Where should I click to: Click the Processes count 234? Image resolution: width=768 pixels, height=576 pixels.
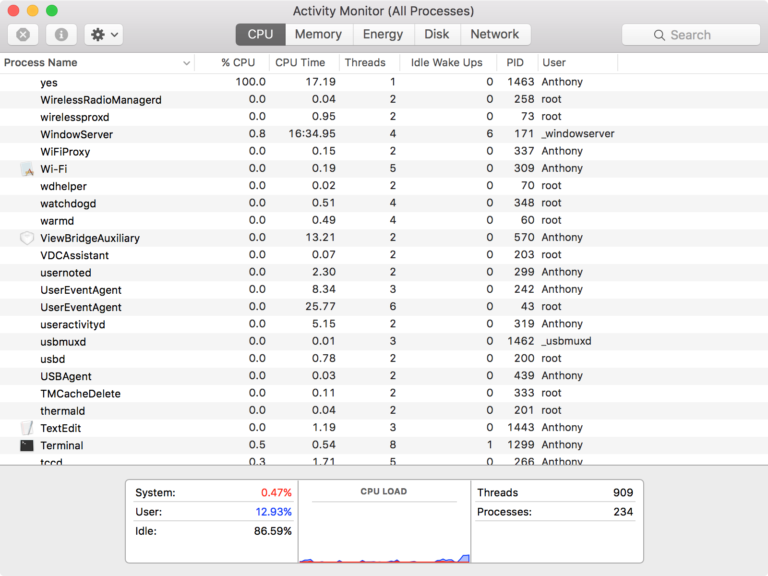coord(623,512)
